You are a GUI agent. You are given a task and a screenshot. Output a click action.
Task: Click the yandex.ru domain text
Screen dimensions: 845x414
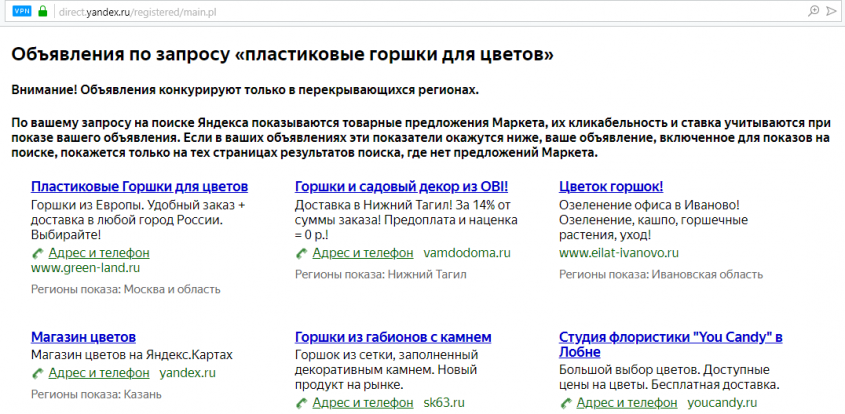188,373
